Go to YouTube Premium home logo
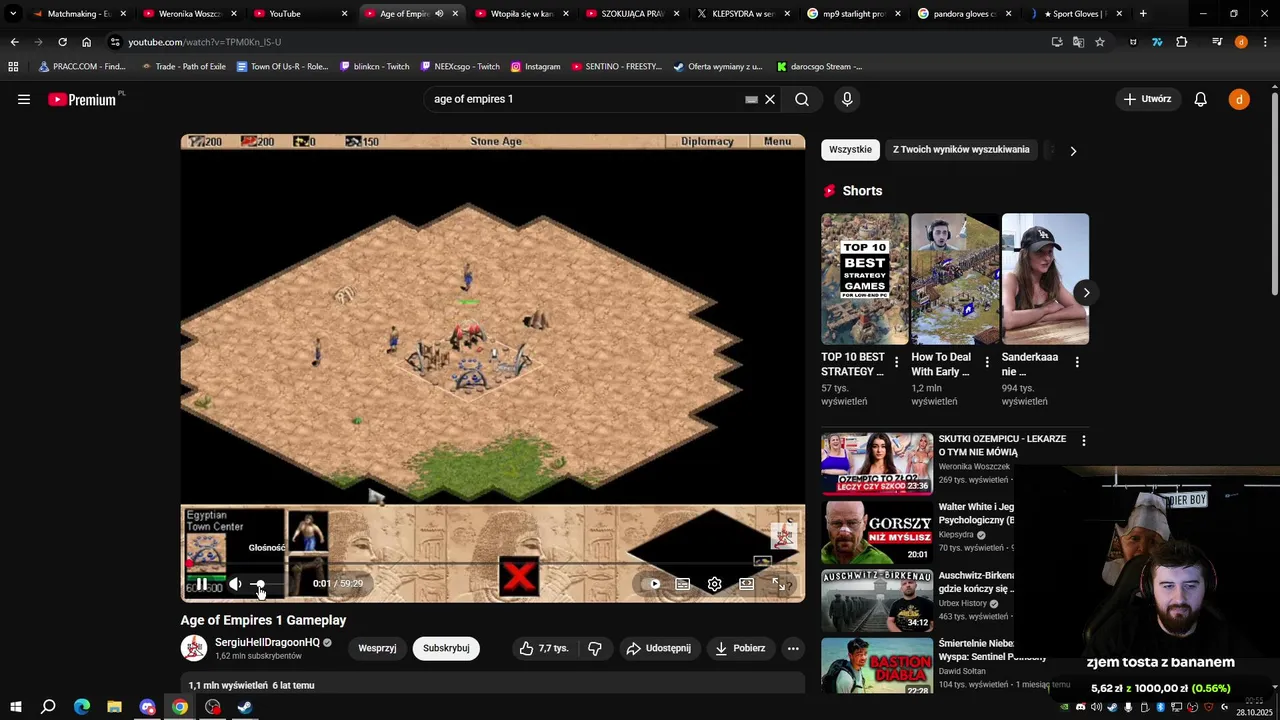The height and width of the screenshot is (720, 1280). pyautogui.click(x=82, y=99)
